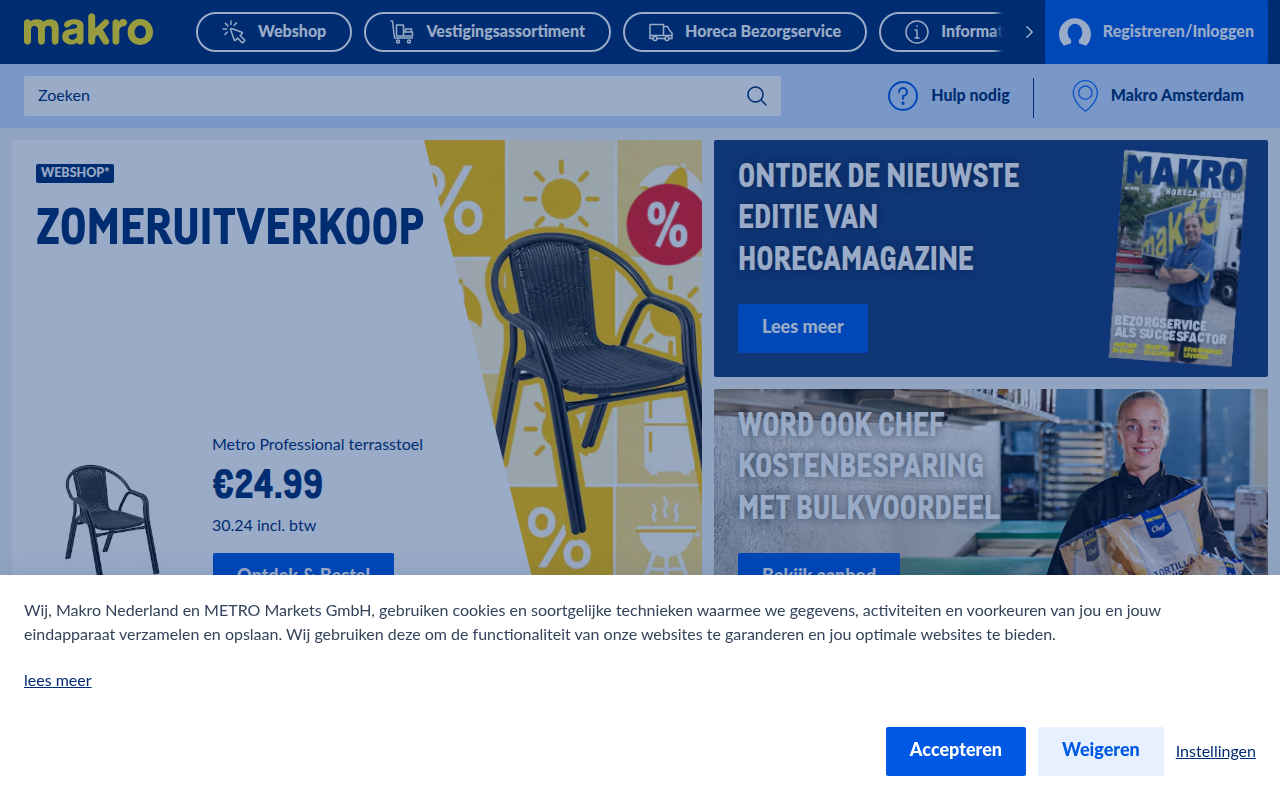Viewport: 1280px width, 800px height.
Task: Click lees meer in cookie notice
Action: 58,681
